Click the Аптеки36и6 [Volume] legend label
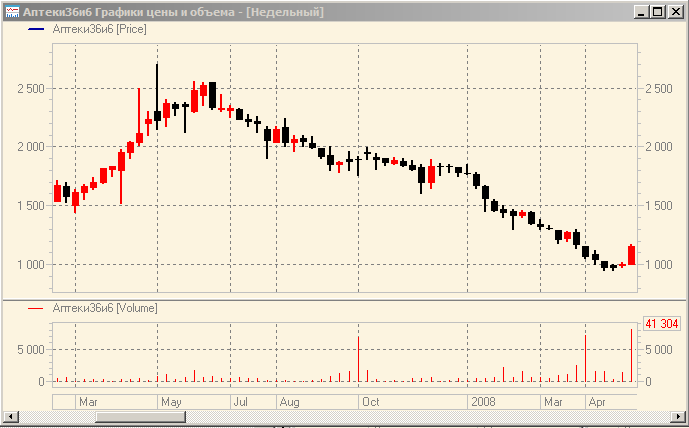This screenshot has height=428, width=689. click(105, 308)
